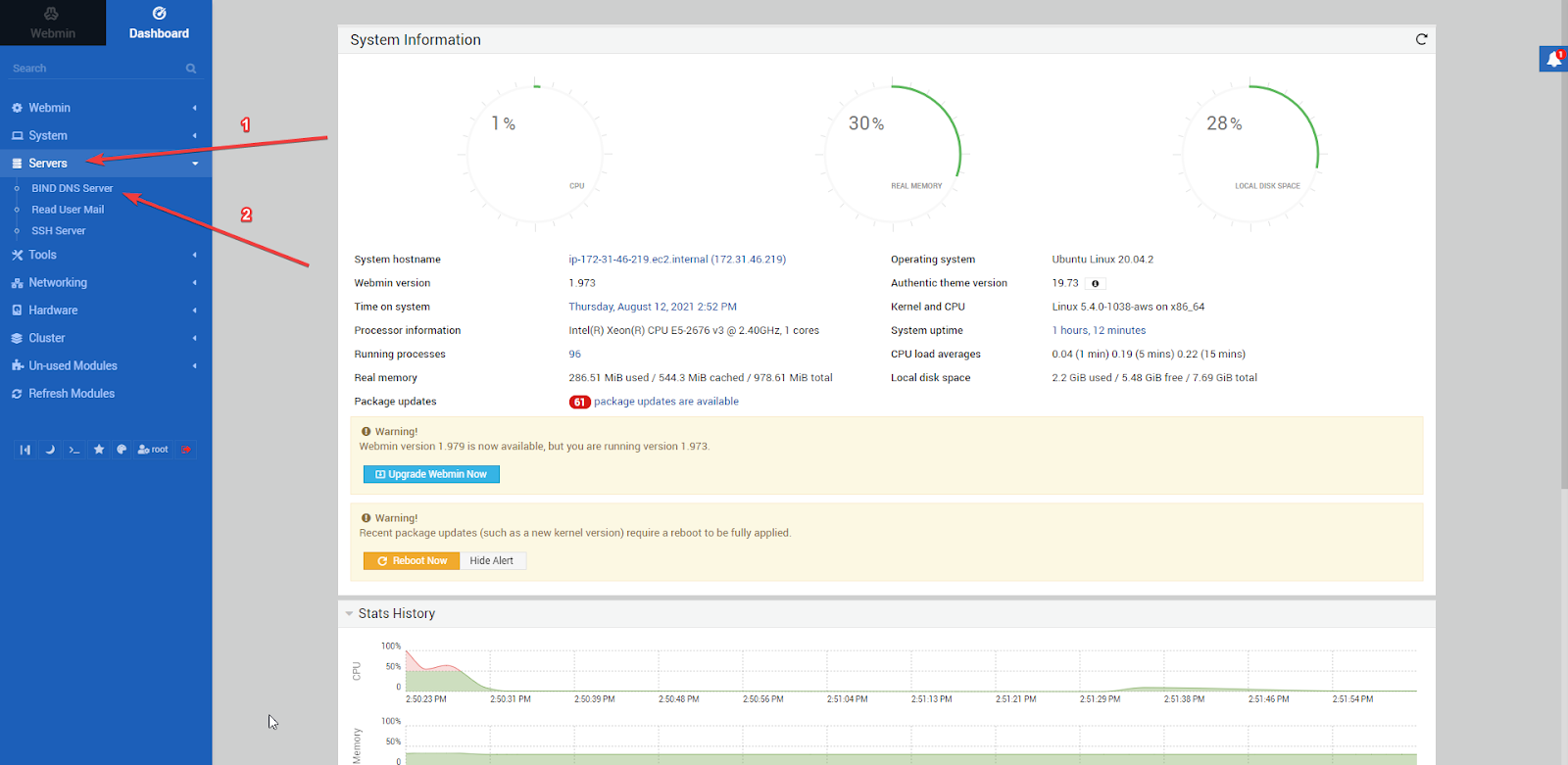The height and width of the screenshot is (765, 1568).
Task: Click the Networking row's chevron arrow
Action: 195,282
